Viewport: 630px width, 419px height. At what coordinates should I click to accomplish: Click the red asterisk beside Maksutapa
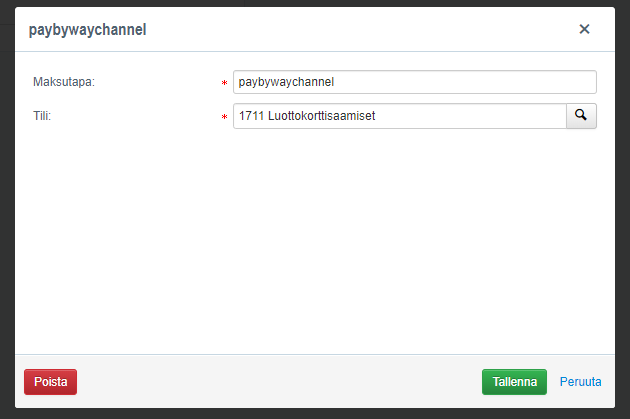(225, 83)
